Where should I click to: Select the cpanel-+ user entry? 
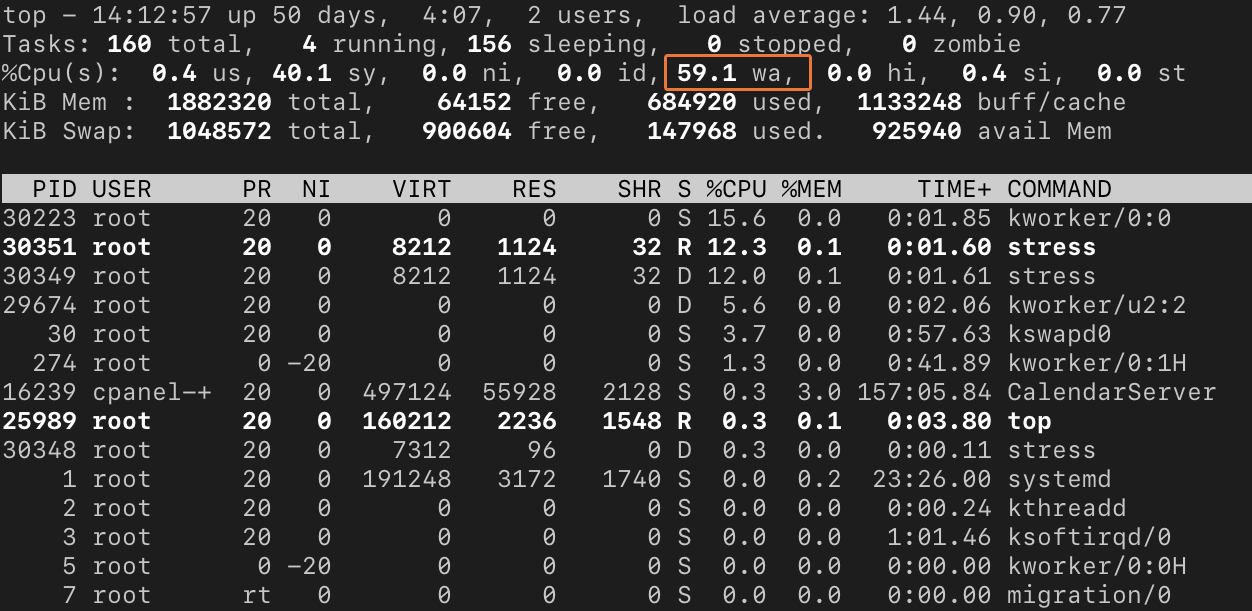(x=151, y=392)
